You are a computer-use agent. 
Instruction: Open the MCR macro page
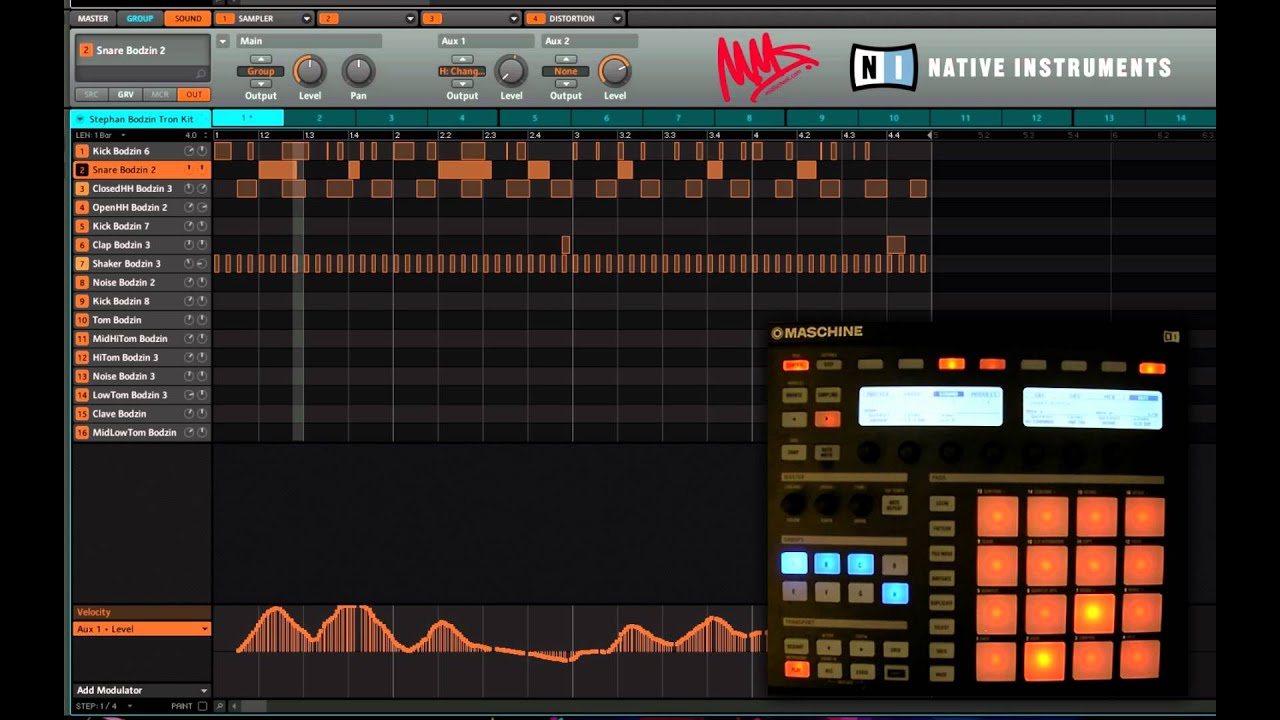[159, 94]
